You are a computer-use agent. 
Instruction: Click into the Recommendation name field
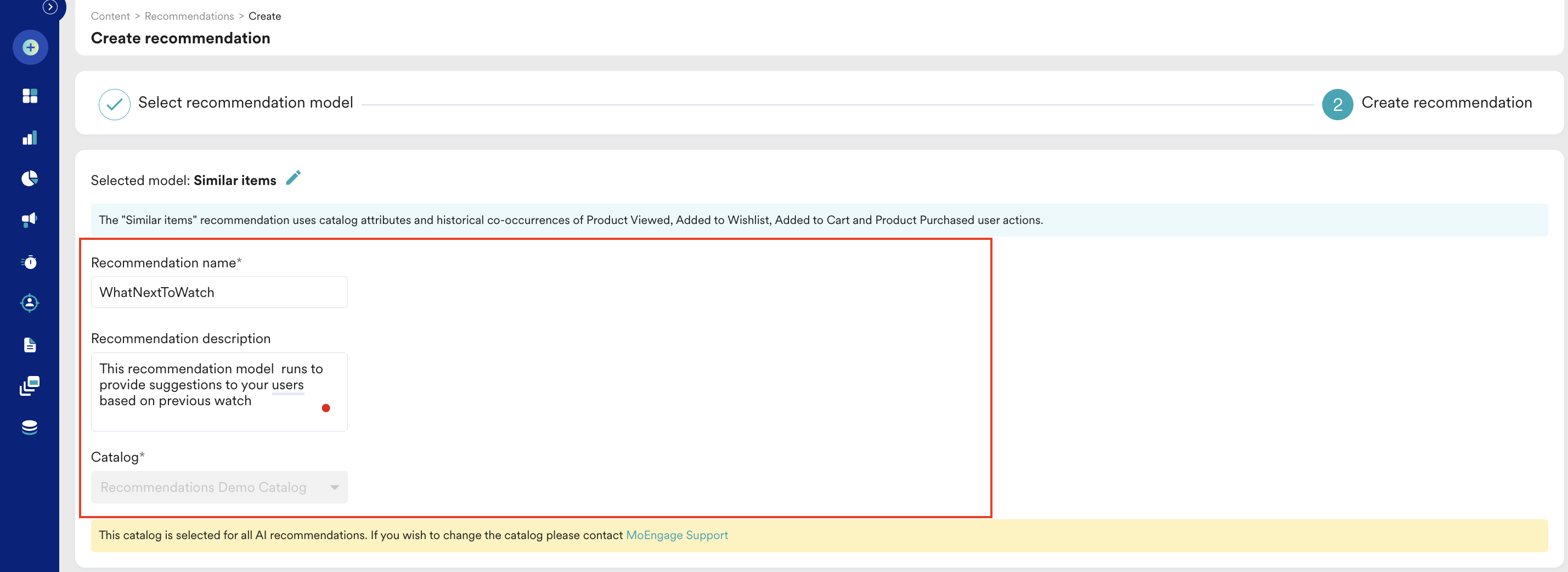[x=219, y=293]
